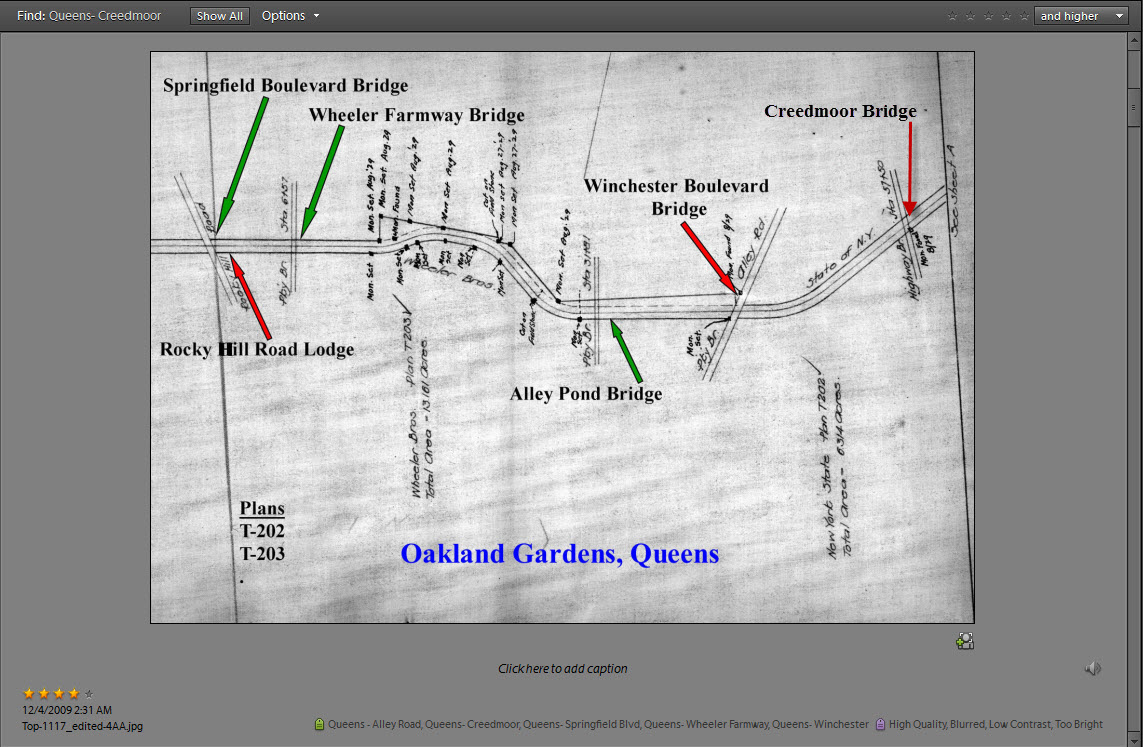Set the photo rating to two stars

click(x=43, y=693)
